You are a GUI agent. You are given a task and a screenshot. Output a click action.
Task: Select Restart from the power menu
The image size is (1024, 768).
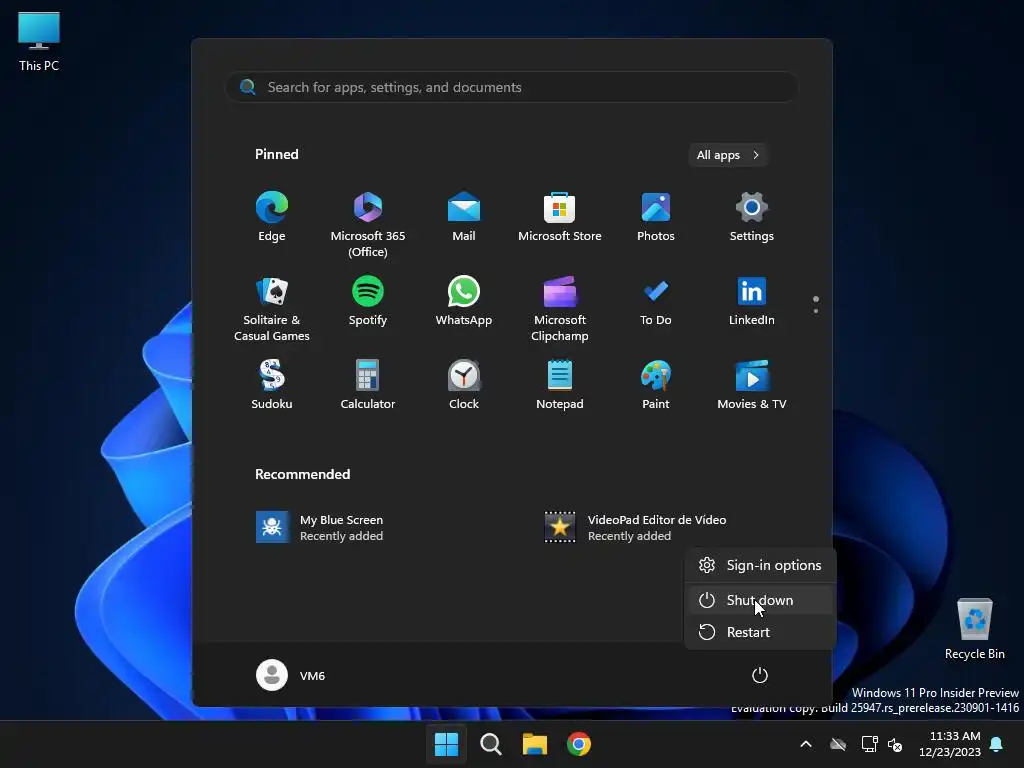click(x=760, y=632)
